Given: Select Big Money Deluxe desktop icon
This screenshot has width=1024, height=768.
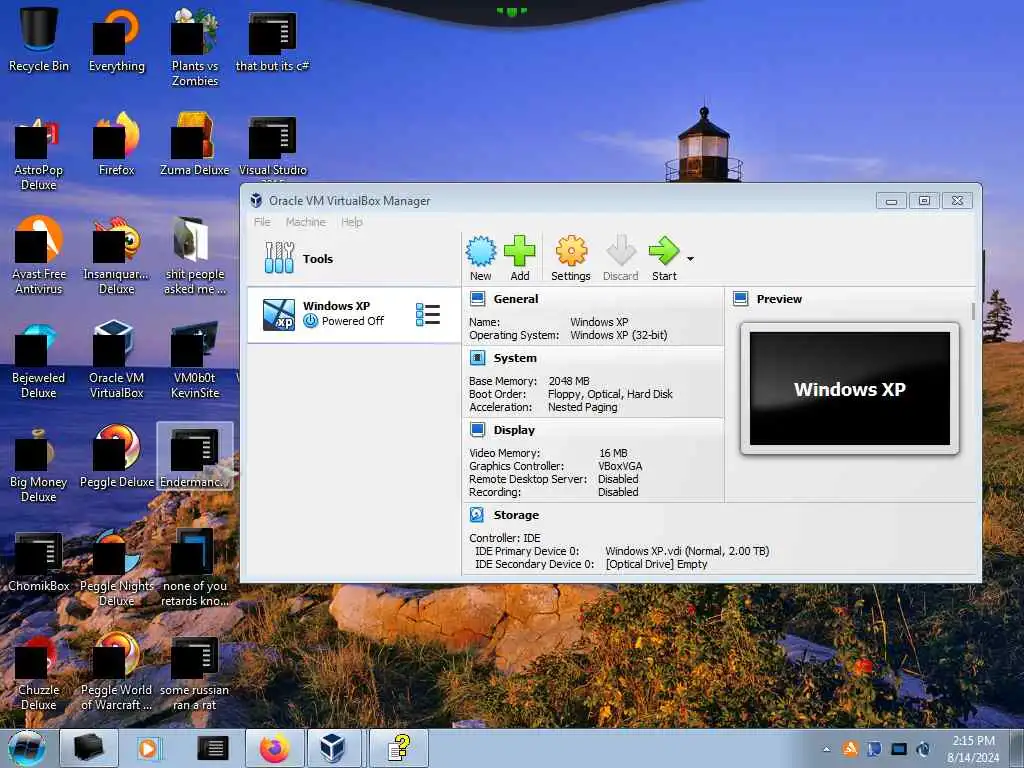Looking at the screenshot, I should point(39,464).
